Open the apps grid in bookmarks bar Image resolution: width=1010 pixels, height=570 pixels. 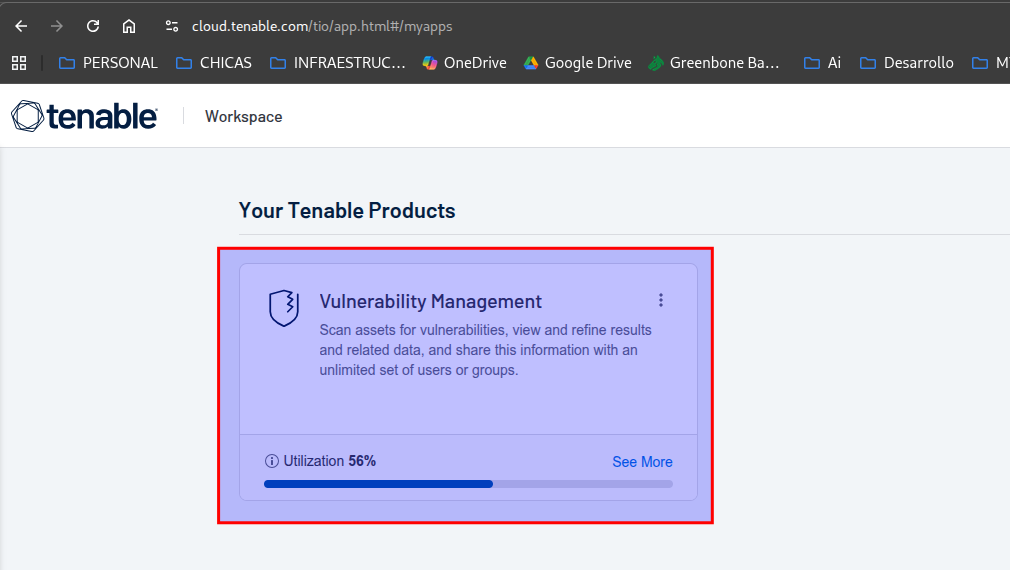[x=19, y=63]
